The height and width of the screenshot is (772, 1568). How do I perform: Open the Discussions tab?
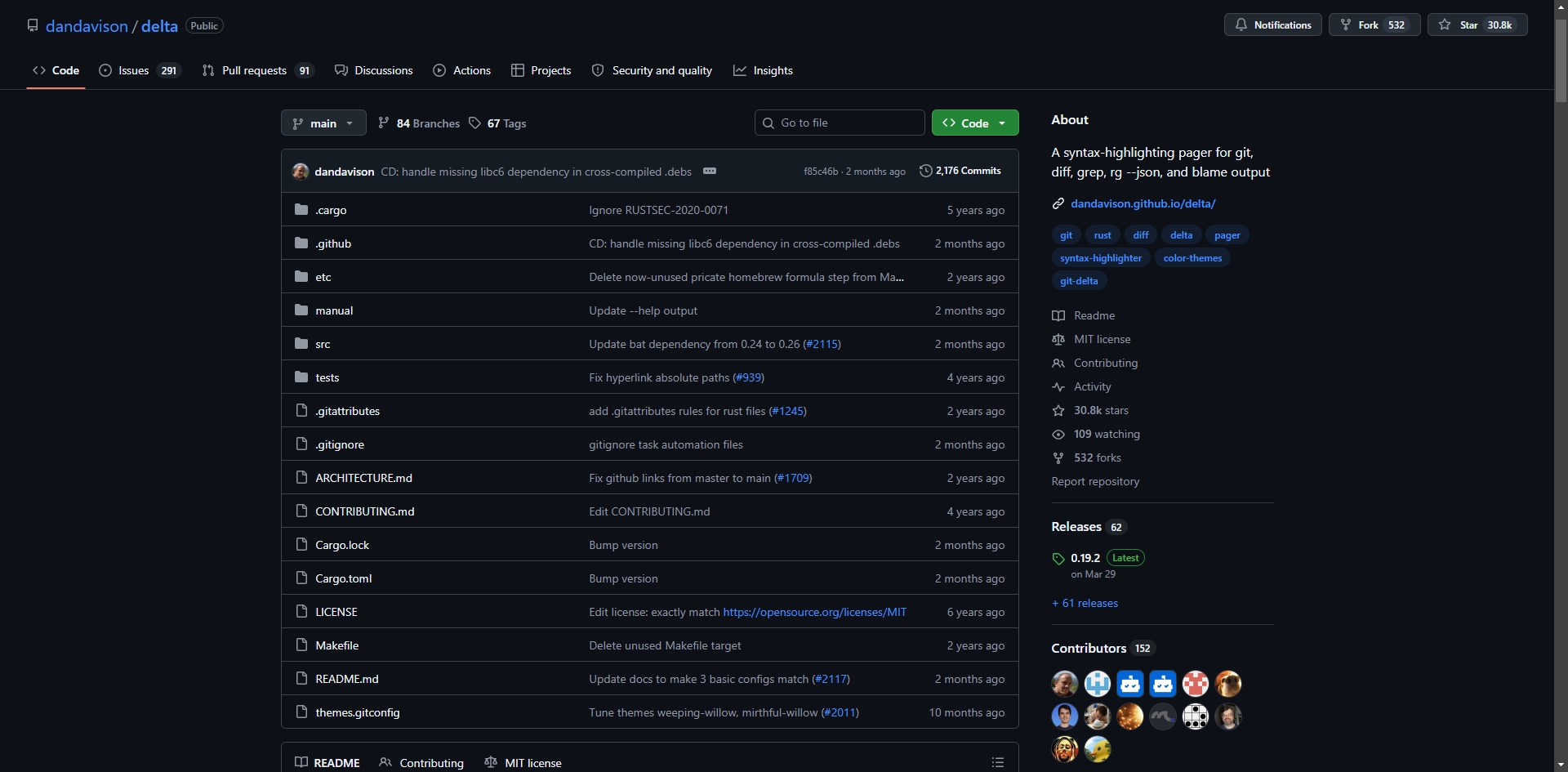click(374, 70)
